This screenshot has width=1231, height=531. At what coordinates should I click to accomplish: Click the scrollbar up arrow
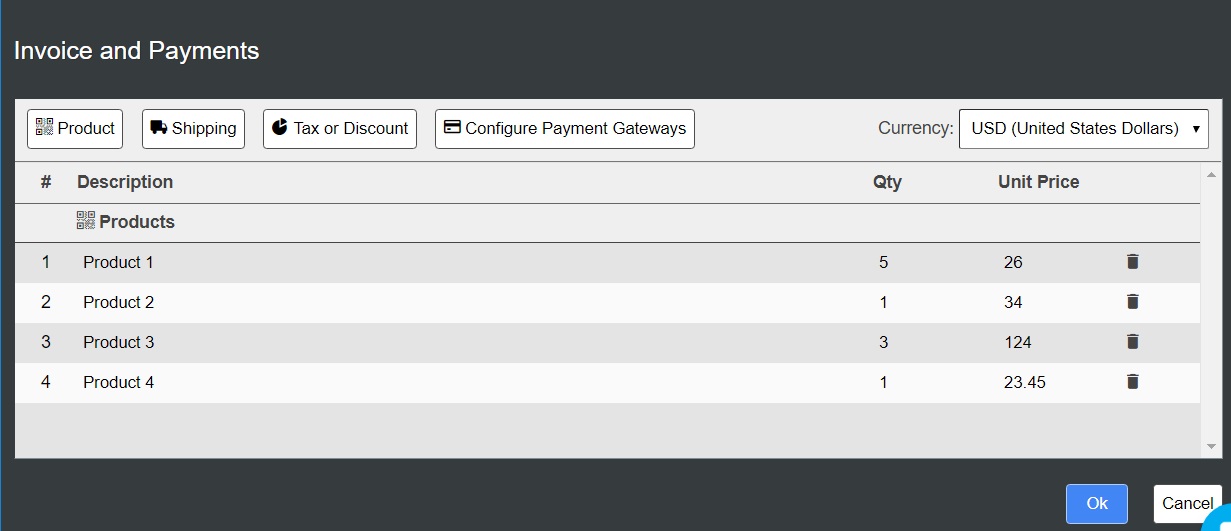pos(1211,175)
